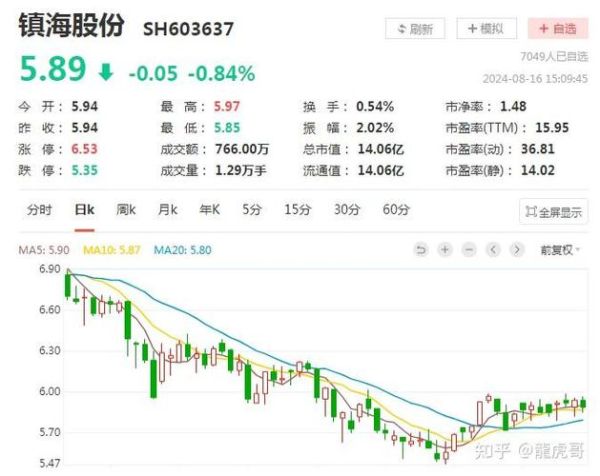Click percentage change -0.84%
This screenshot has height=476, width=600.
pyautogui.click(x=222, y=73)
